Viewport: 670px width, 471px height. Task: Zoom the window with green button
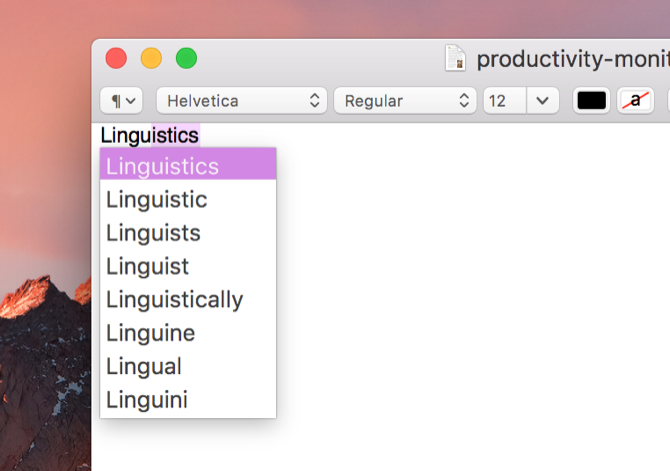186,58
